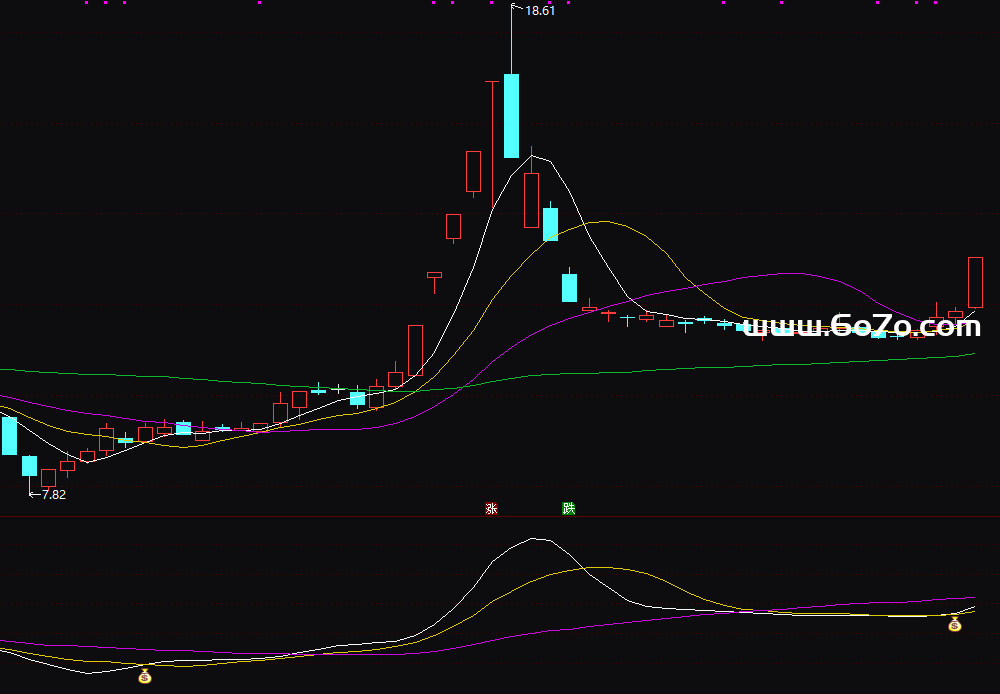Click the 18.61 high price label
The height and width of the screenshot is (694, 1000).
[539, 11]
